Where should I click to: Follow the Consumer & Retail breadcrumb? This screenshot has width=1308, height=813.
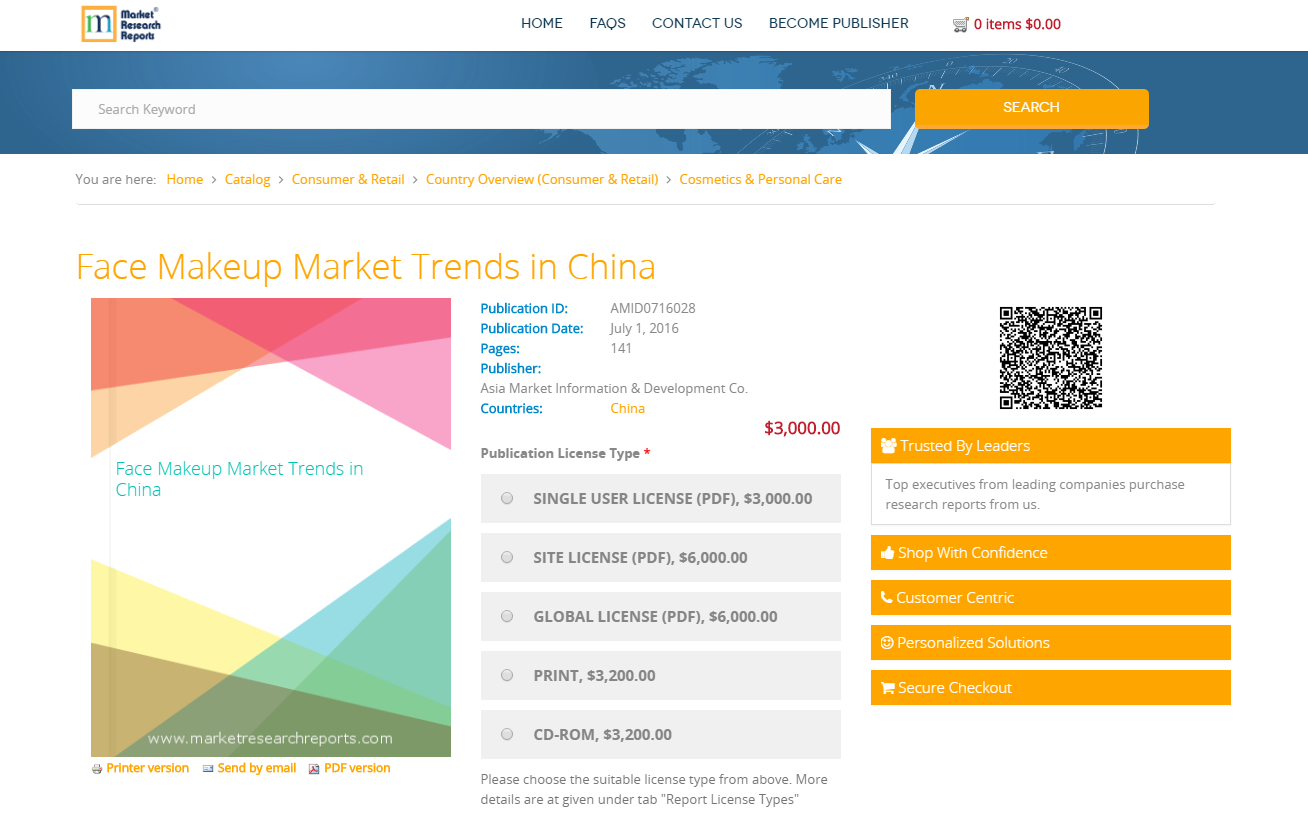(x=348, y=180)
